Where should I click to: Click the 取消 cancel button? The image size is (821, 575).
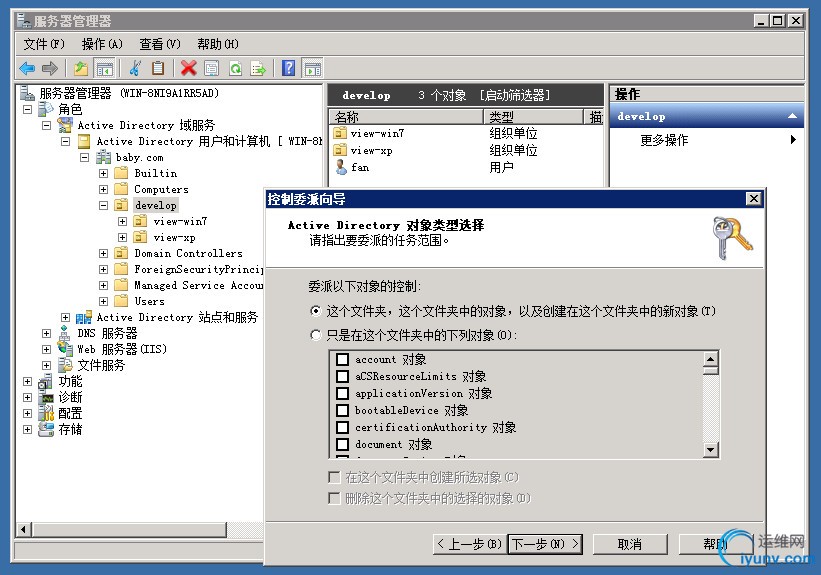tap(630, 544)
